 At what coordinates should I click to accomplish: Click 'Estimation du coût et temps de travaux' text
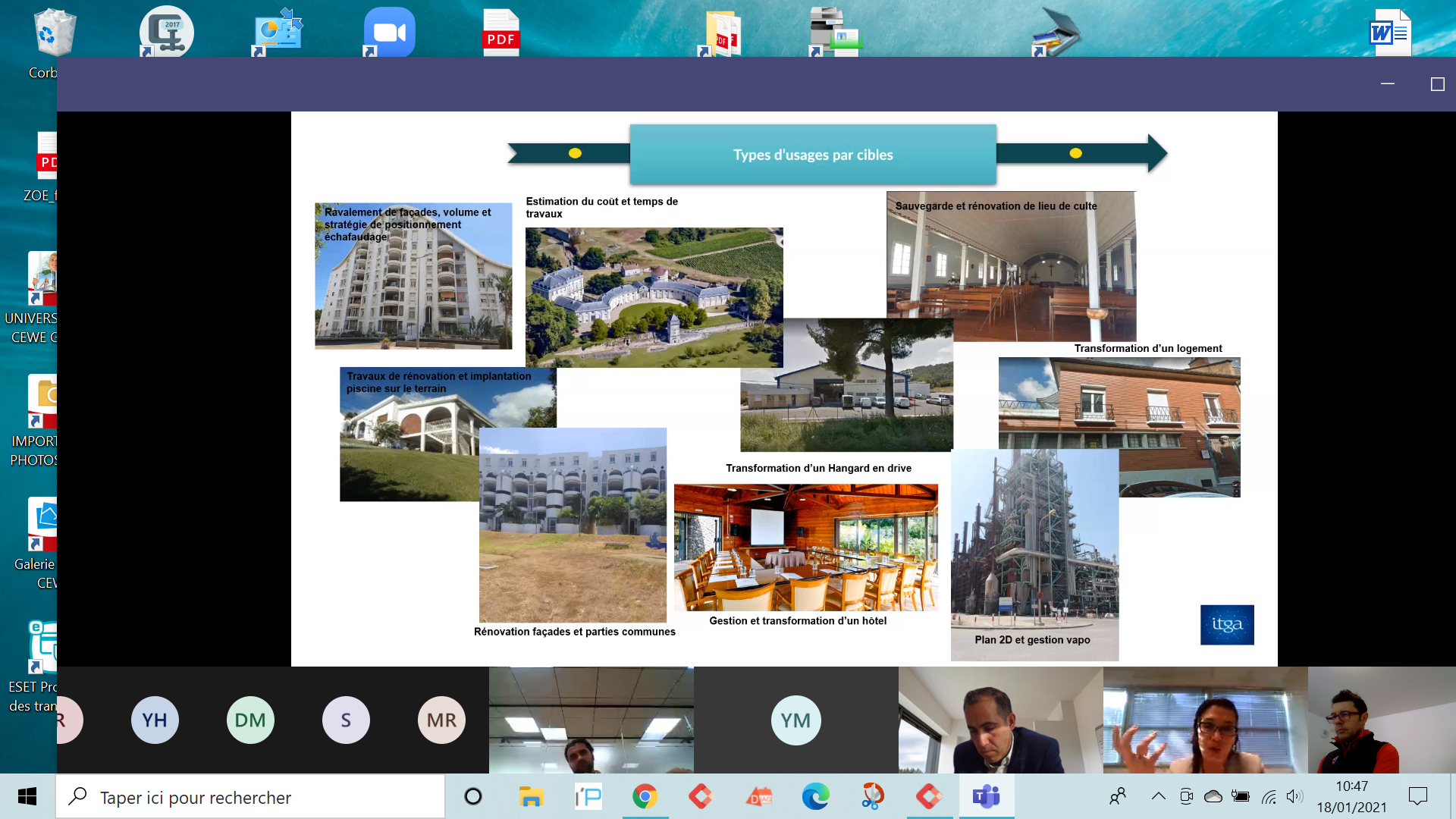[x=601, y=208]
